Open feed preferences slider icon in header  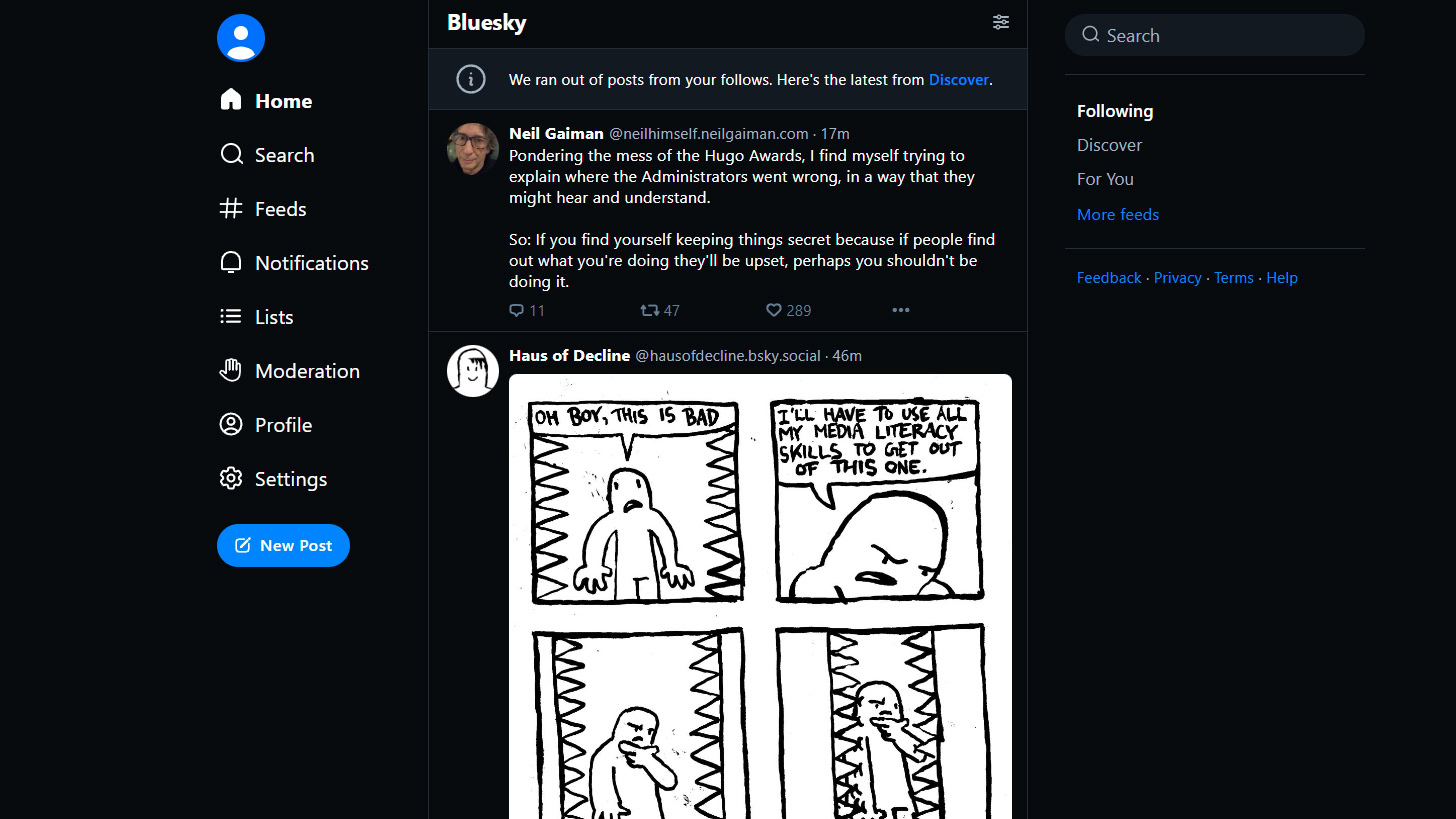pos(1000,22)
